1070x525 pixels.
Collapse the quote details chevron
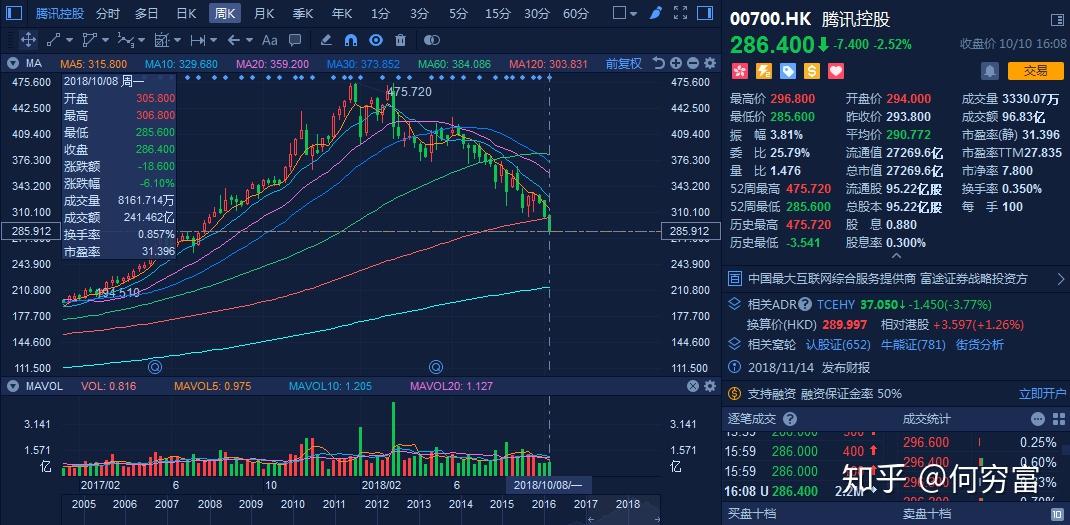pyautogui.click(x=896, y=256)
